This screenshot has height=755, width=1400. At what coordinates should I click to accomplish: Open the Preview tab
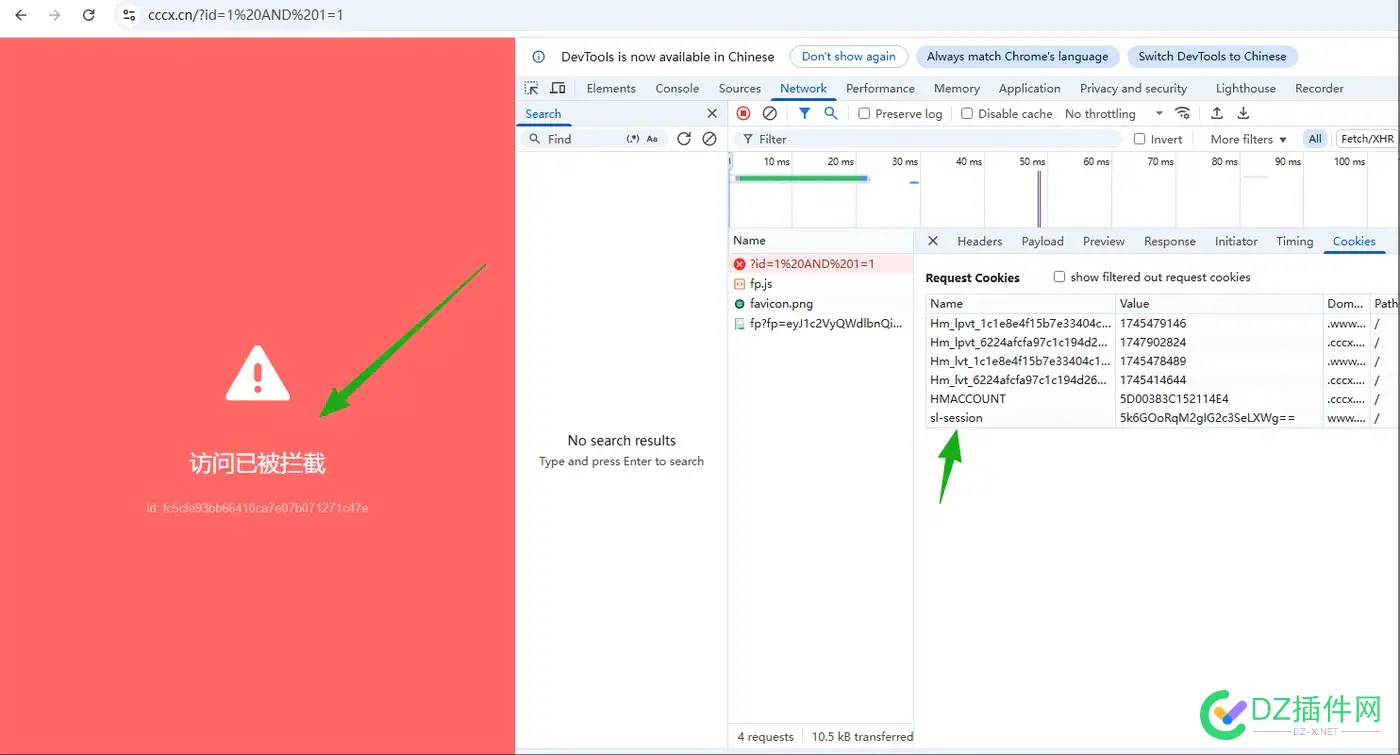click(x=1104, y=241)
